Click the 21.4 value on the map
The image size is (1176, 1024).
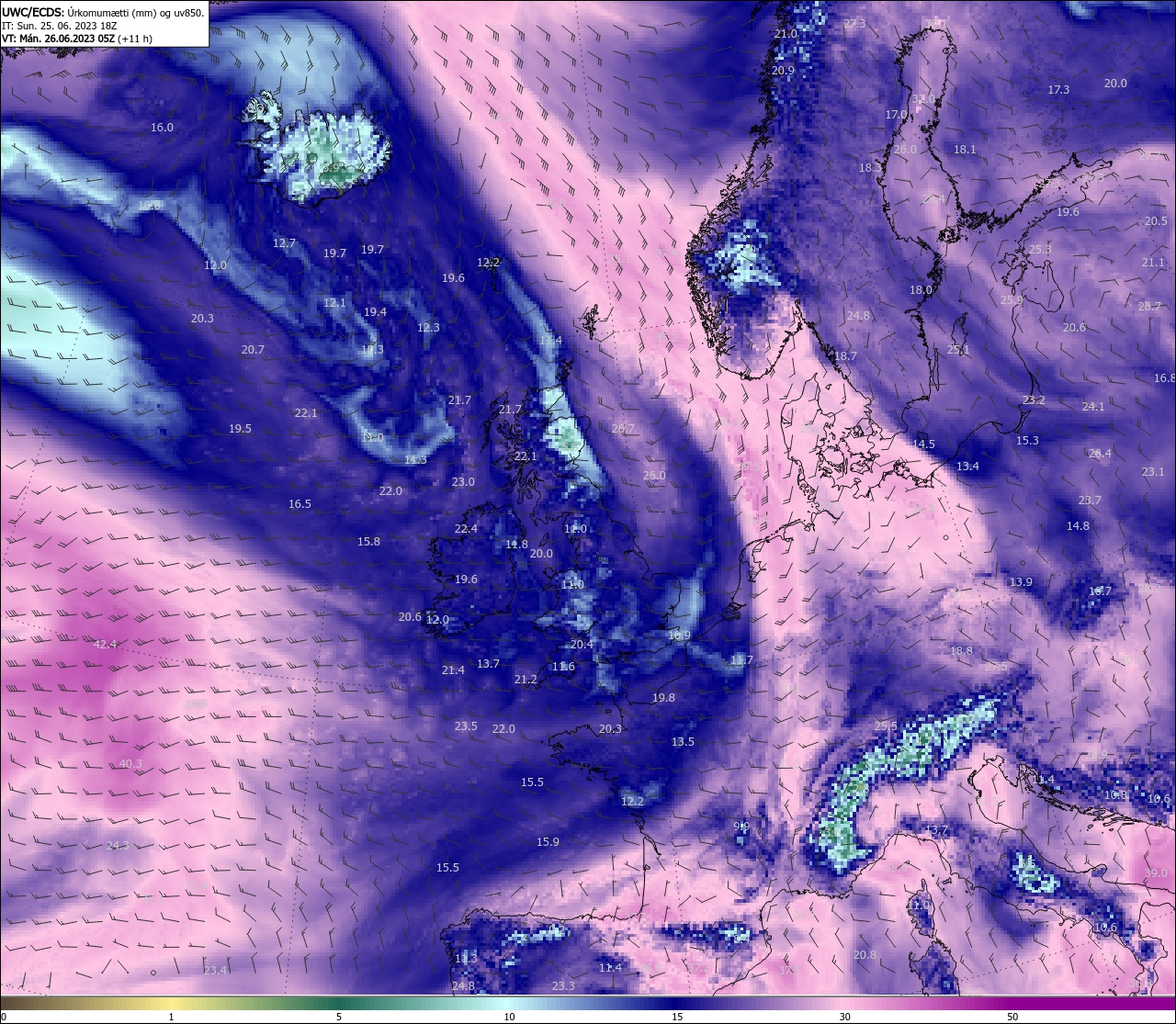[x=453, y=670]
